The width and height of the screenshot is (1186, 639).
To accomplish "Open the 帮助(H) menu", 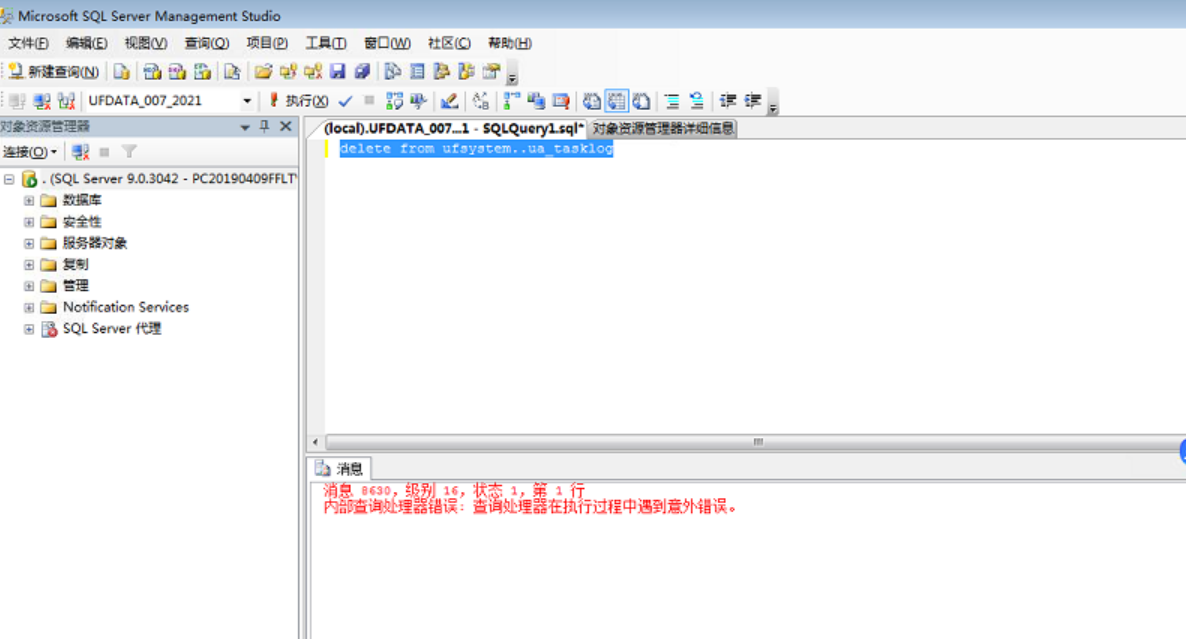I will tap(510, 43).
